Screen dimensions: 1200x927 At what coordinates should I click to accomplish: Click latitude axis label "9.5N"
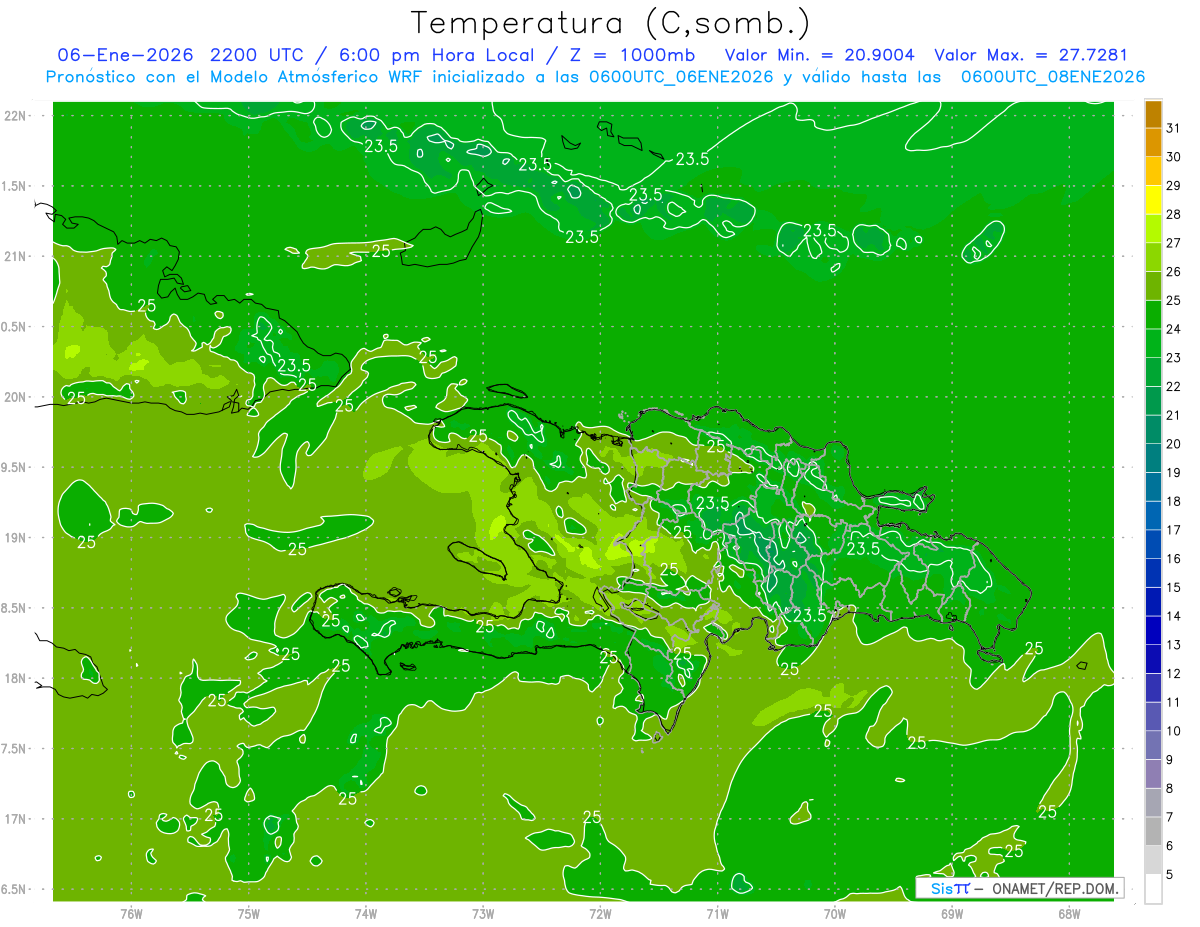click(15, 467)
